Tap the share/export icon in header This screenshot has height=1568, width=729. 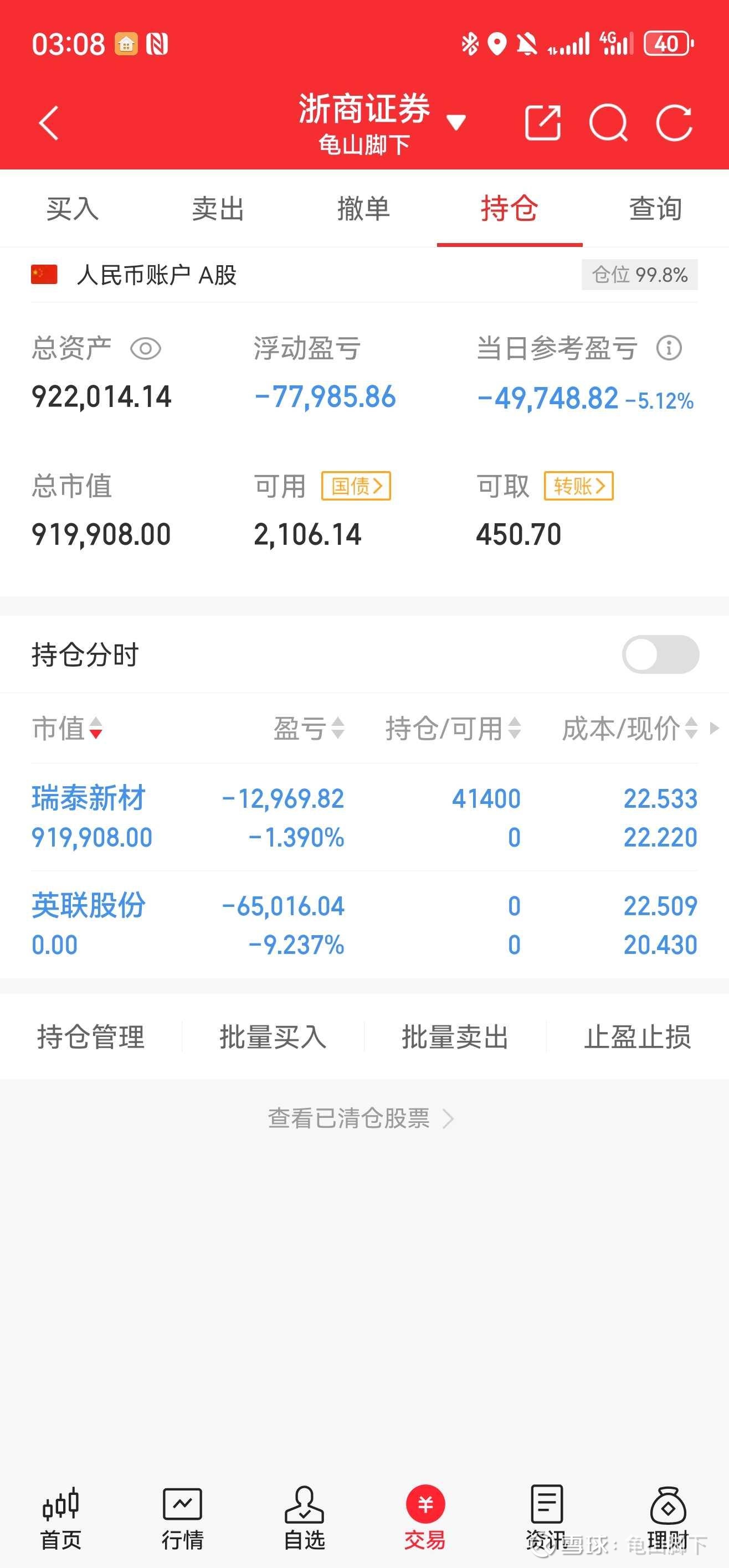[542, 123]
